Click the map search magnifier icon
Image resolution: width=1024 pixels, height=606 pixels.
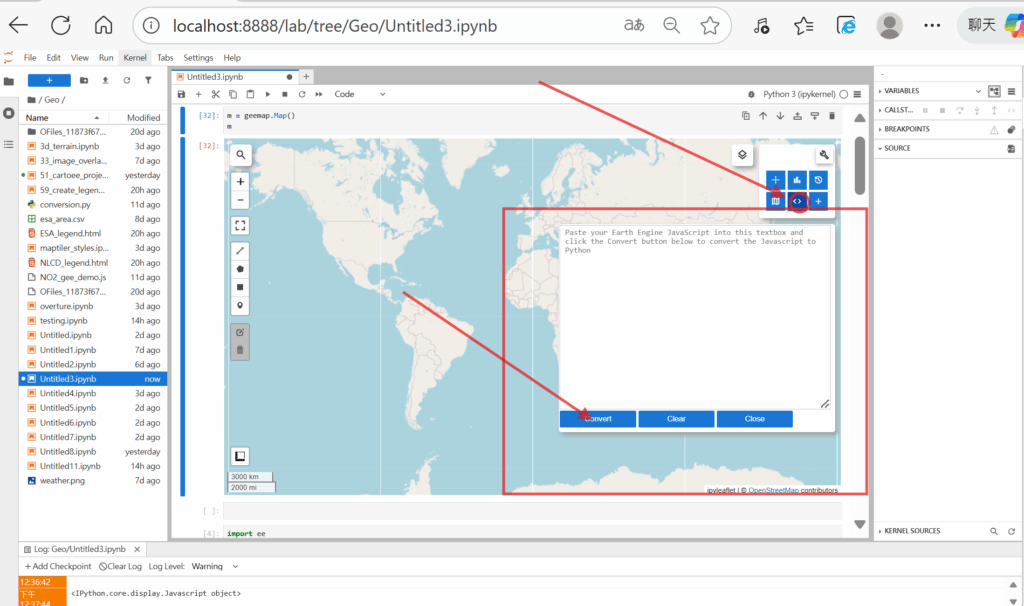[x=240, y=154]
